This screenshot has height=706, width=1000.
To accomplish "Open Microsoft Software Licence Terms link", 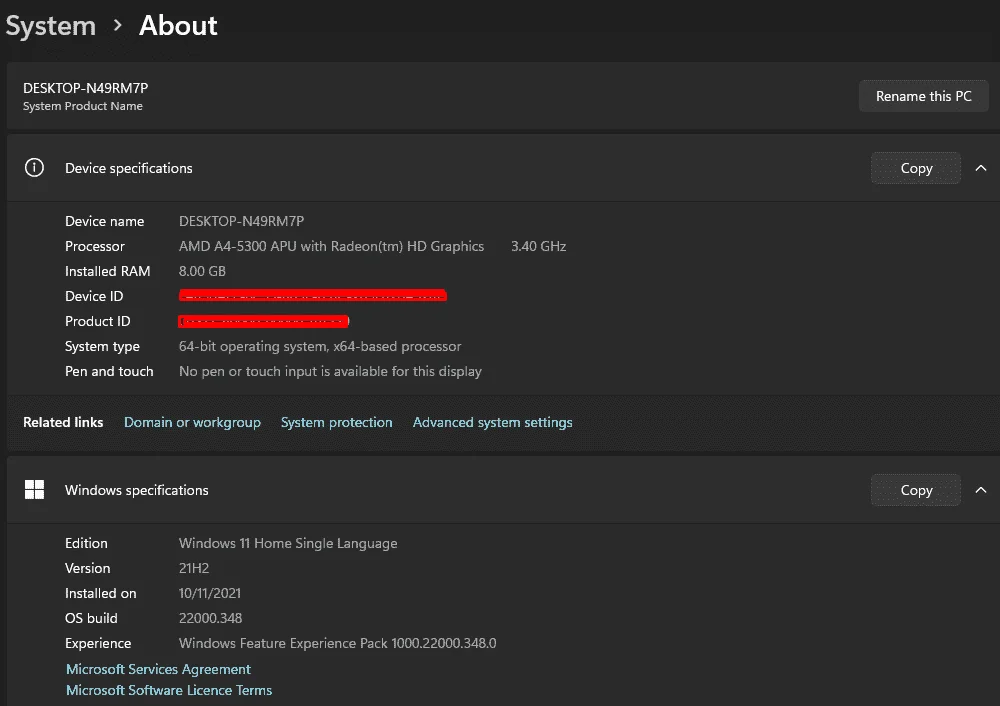I will [169, 690].
